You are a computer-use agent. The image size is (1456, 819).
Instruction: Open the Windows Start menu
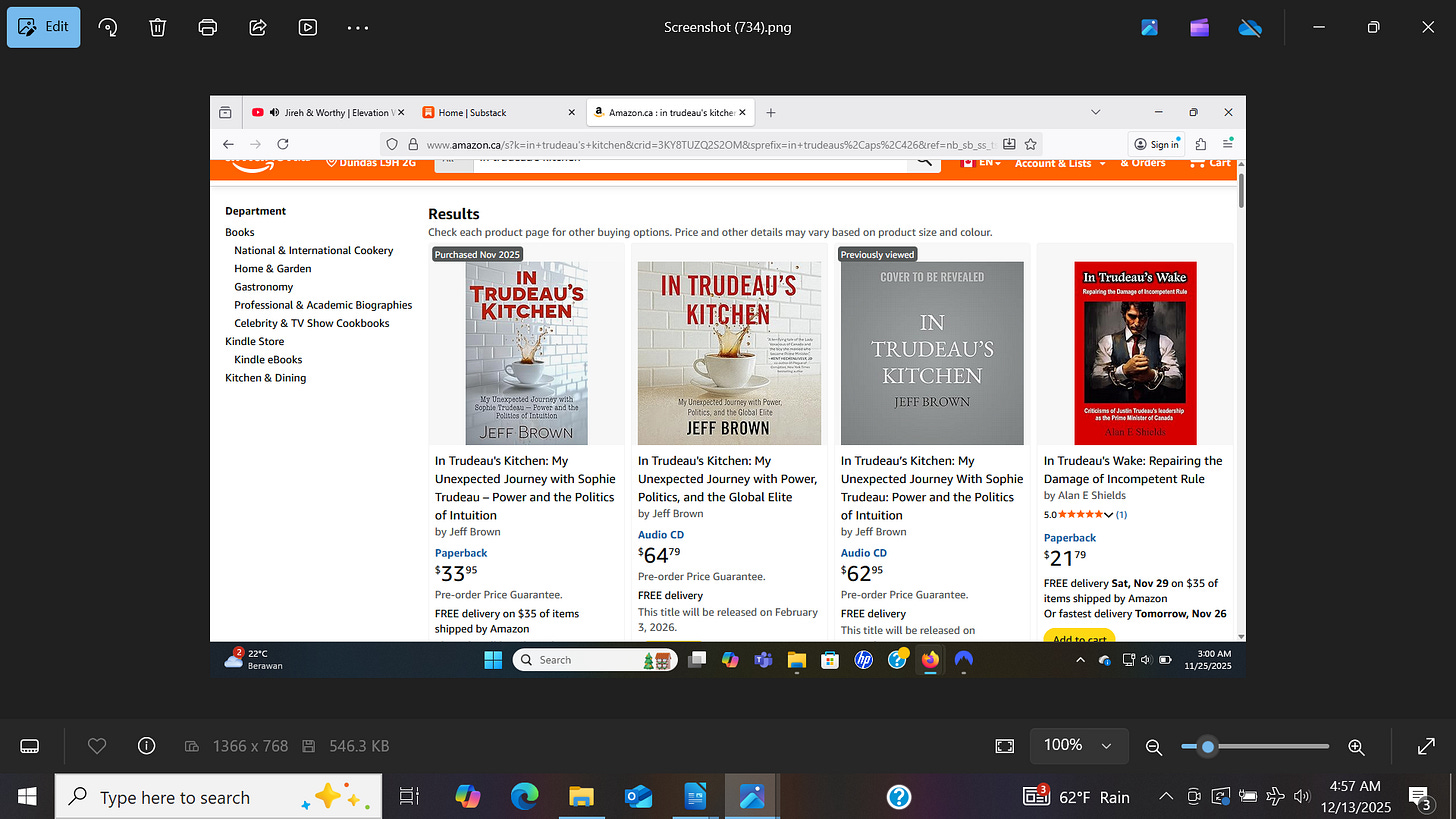(x=27, y=797)
